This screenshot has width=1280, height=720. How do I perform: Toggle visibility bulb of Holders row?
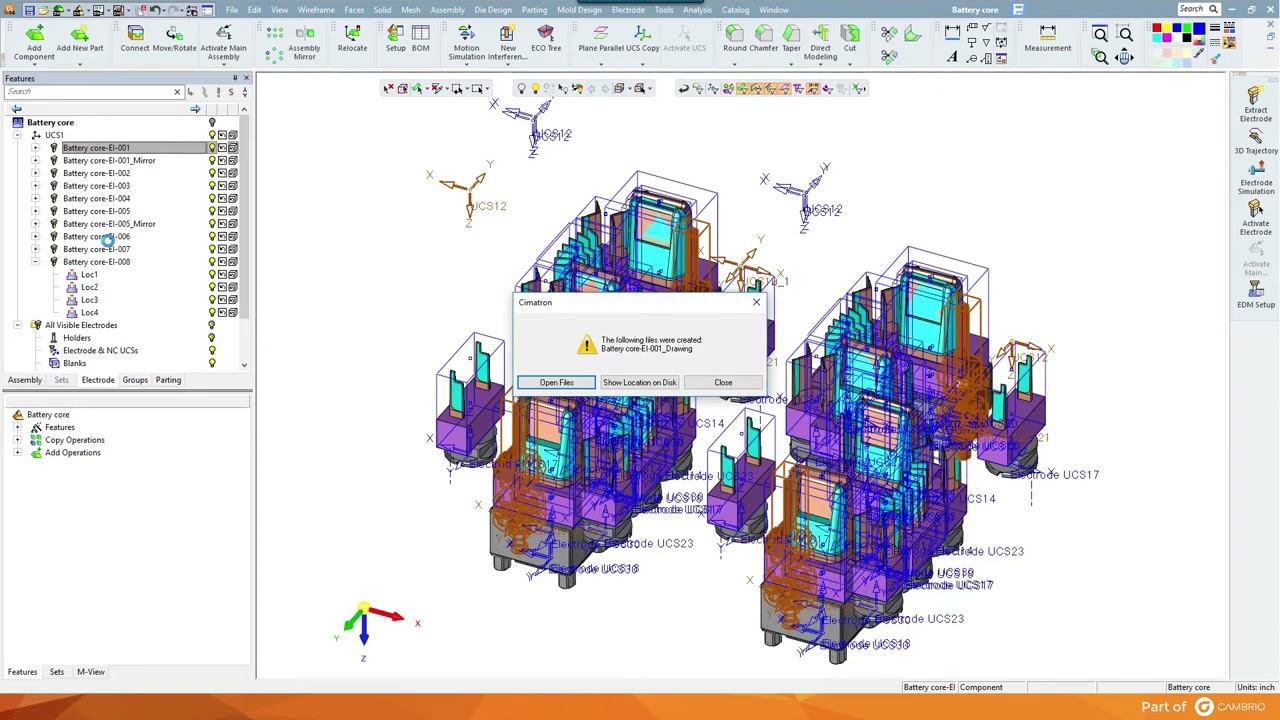(x=211, y=338)
